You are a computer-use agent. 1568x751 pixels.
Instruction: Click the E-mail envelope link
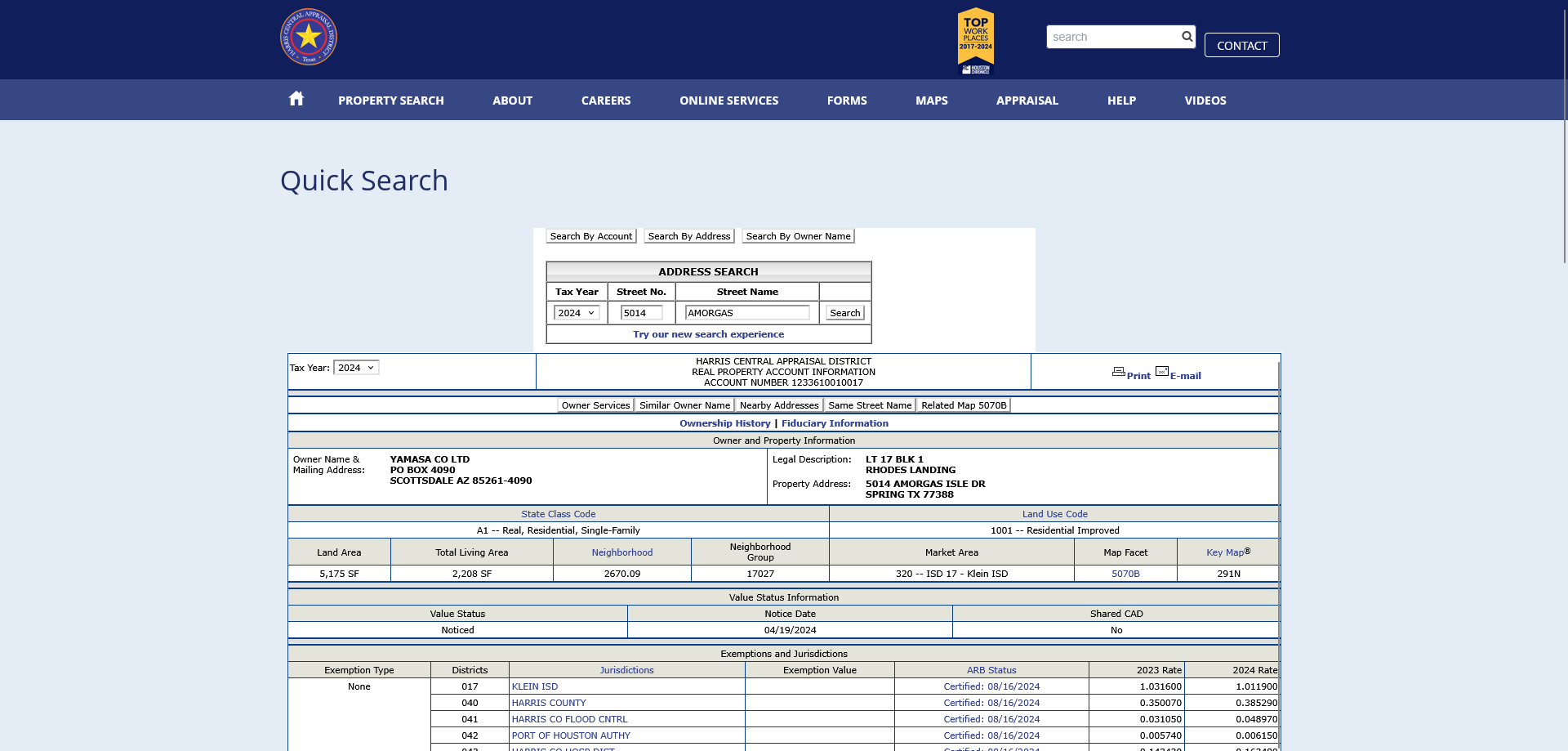coord(1178,373)
